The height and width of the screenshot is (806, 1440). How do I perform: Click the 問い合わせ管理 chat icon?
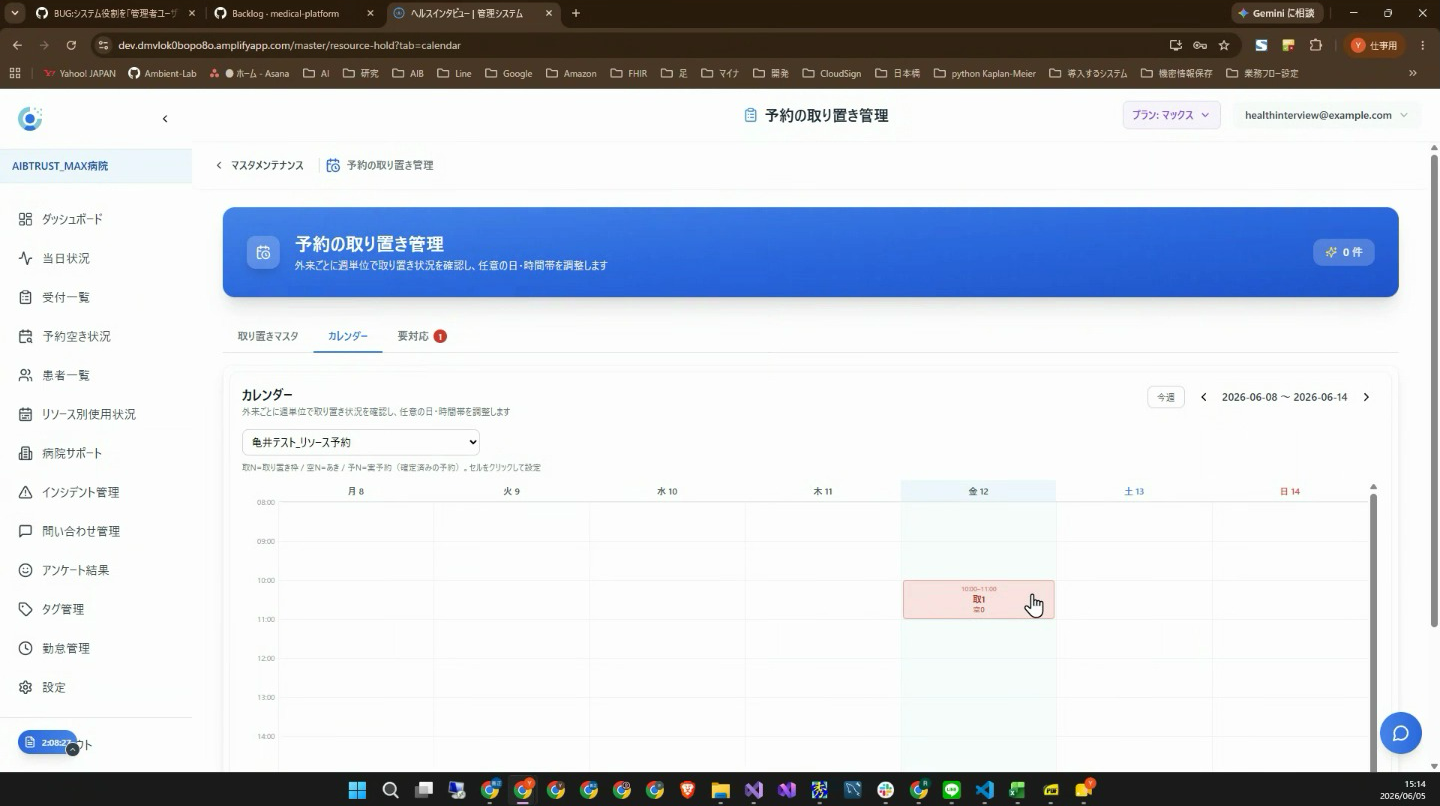click(x=26, y=531)
